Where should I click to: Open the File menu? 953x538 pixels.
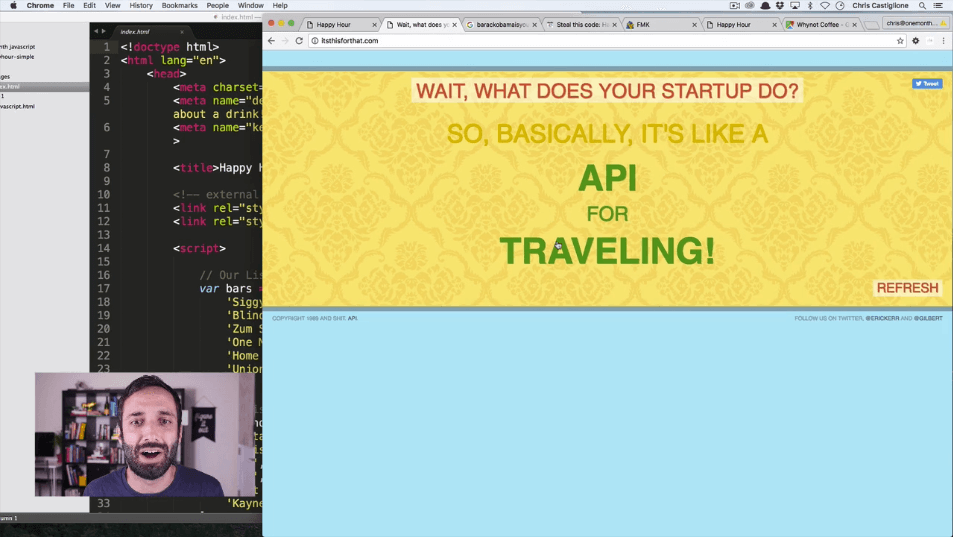coord(69,5)
